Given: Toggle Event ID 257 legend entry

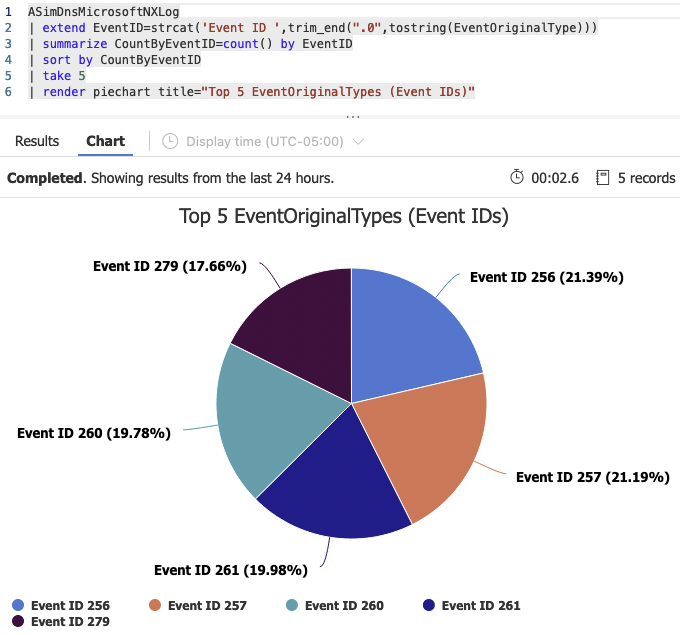Looking at the screenshot, I should (x=207, y=605).
